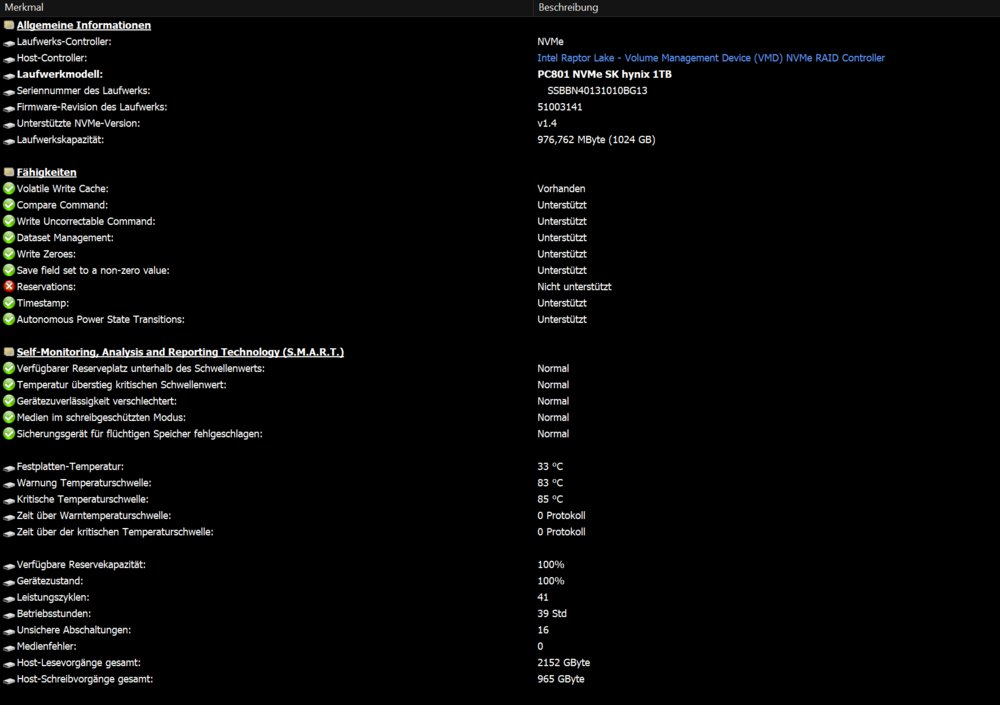
Task: Select the Firmware-Revision des Laufwerks row
Action: pos(91,107)
